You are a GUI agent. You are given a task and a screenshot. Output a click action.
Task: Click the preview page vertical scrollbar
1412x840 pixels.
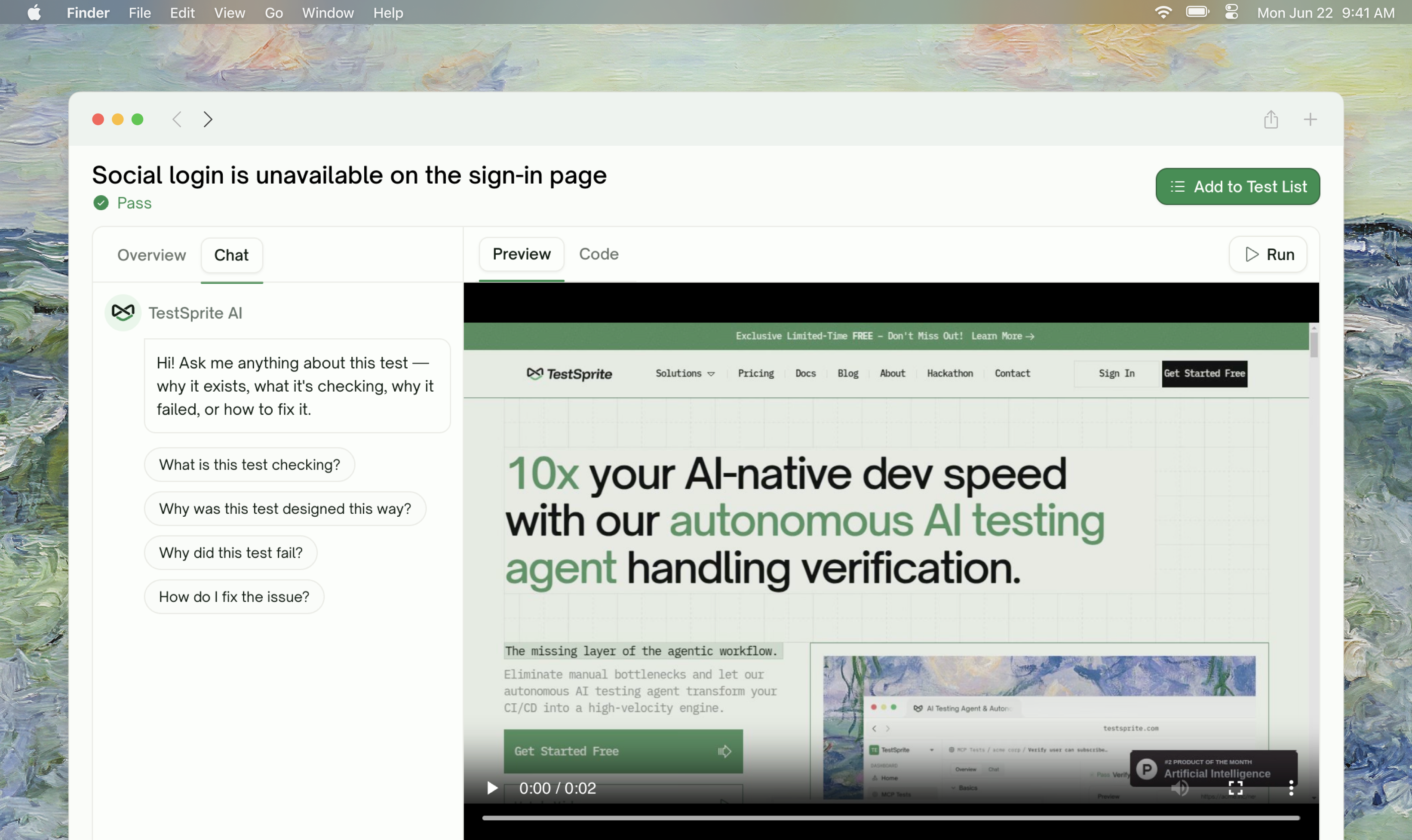point(1314,344)
